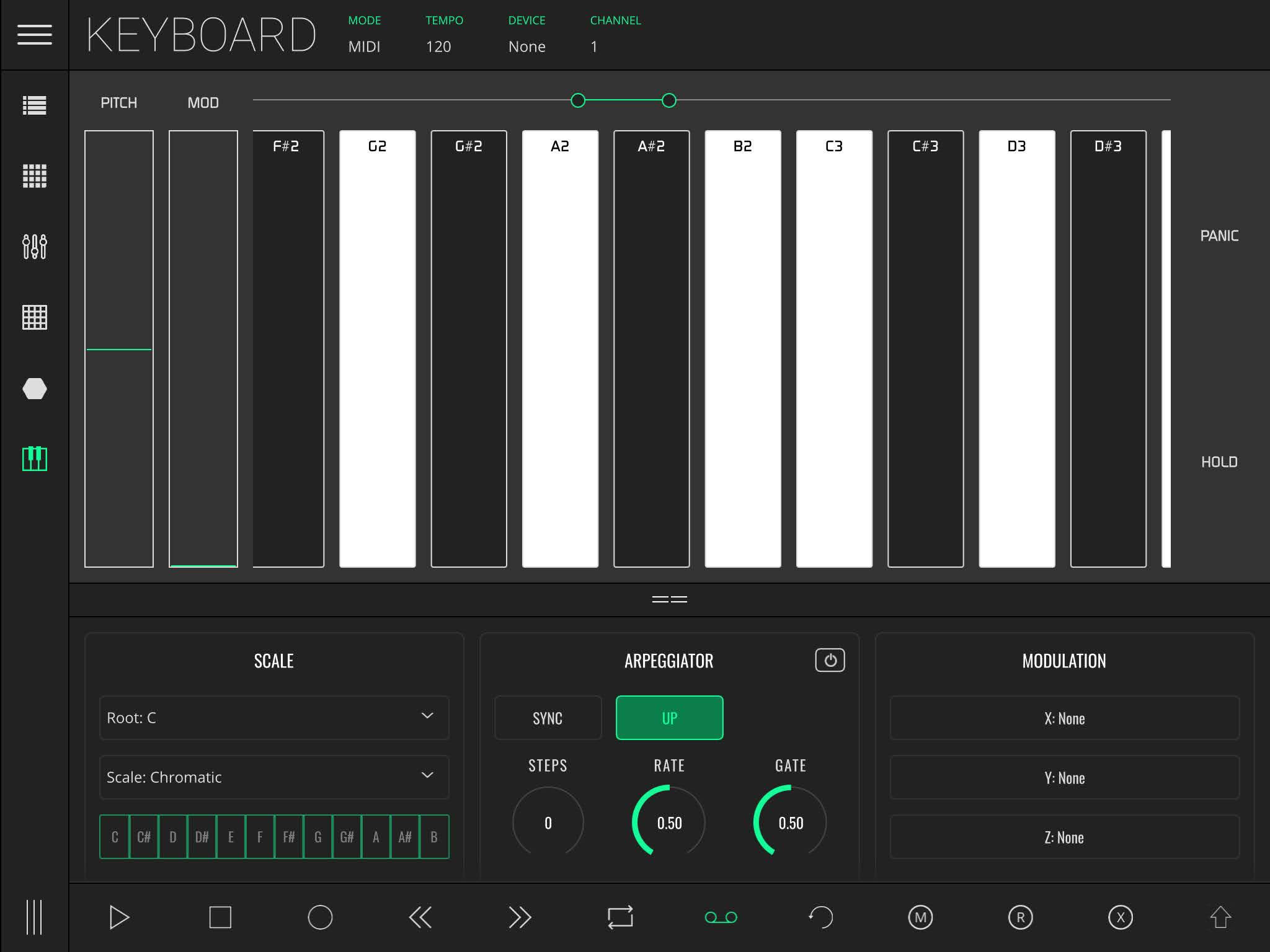The image size is (1270, 952).
Task: Open the Y: None modulation assignment
Action: tap(1064, 777)
